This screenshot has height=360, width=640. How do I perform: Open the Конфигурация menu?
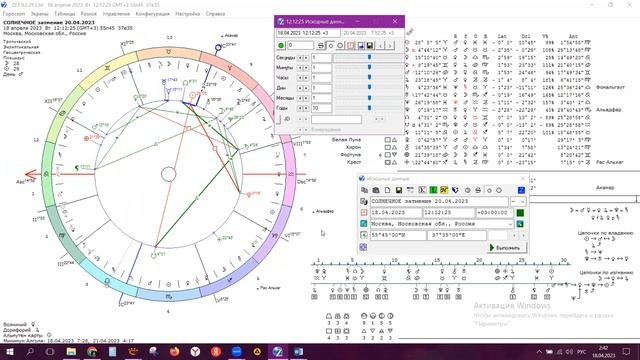153,13
